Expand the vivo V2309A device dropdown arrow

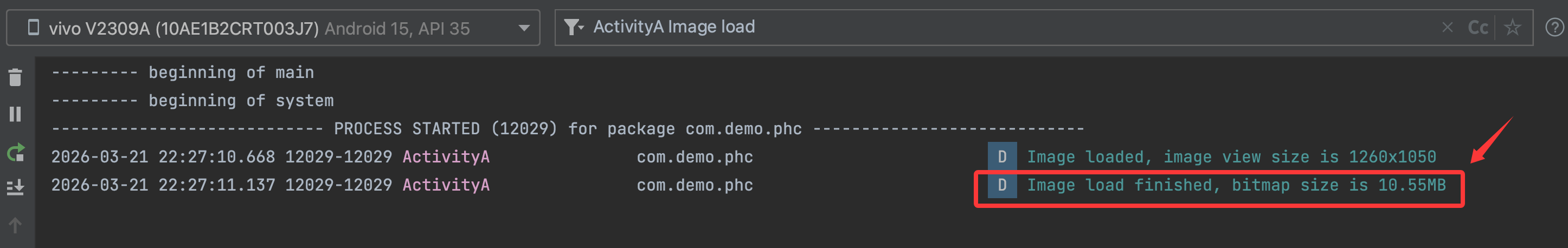click(523, 28)
